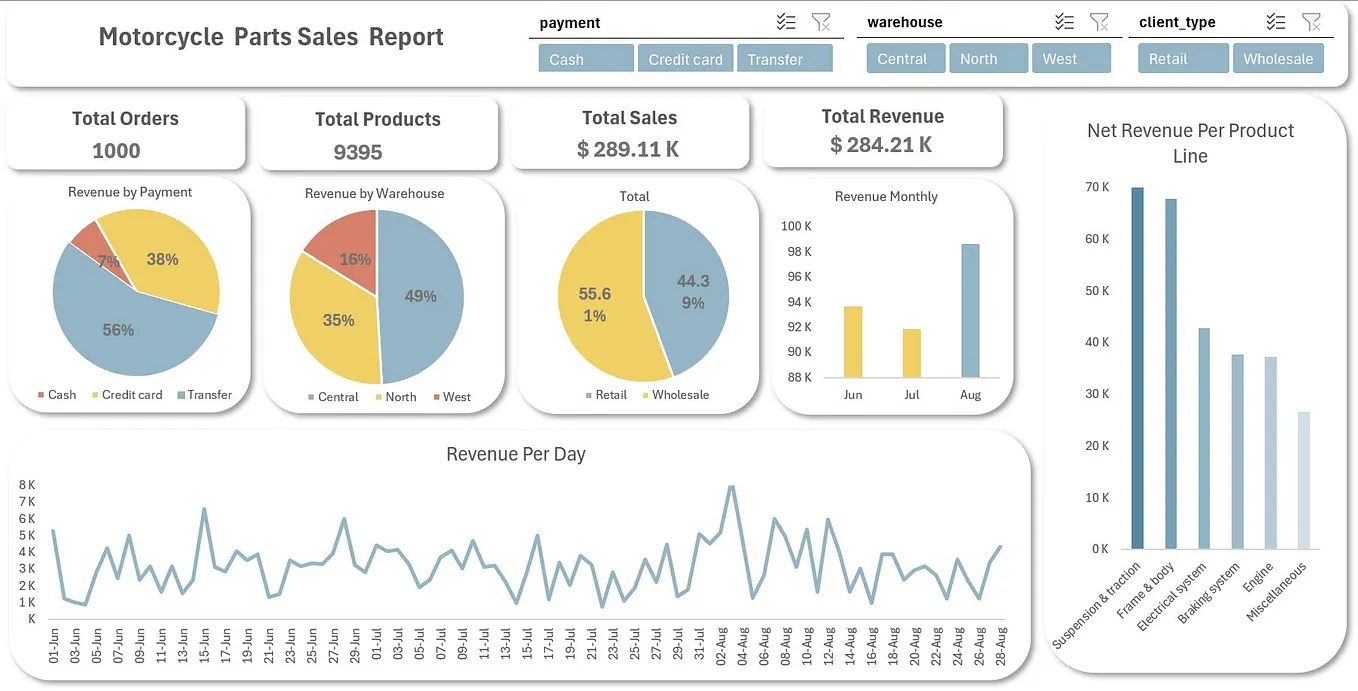Viewport: 1358px width, 691px height.
Task: Open multi-select on the warehouse slicer
Action: (1063, 21)
